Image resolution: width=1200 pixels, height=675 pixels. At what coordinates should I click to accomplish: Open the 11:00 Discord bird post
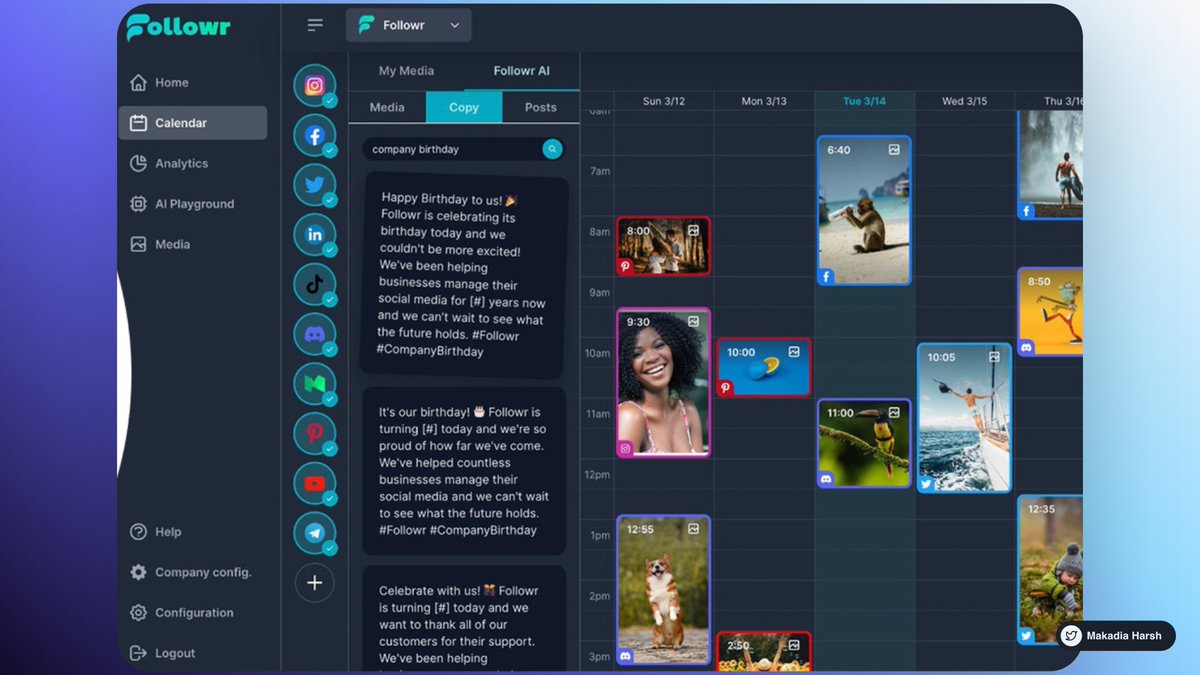point(864,444)
